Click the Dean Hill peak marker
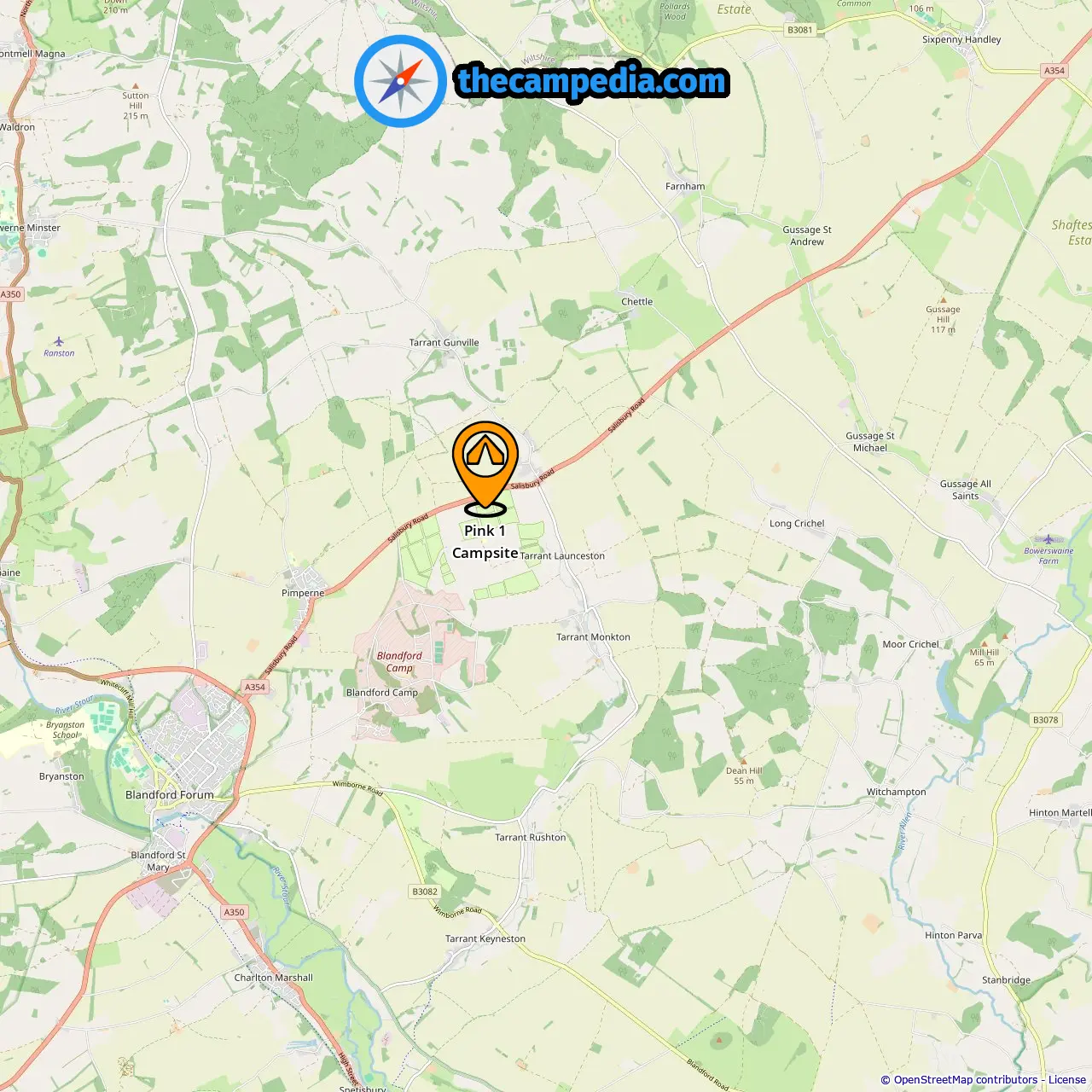Viewport: 1092px width, 1092px height. (744, 760)
